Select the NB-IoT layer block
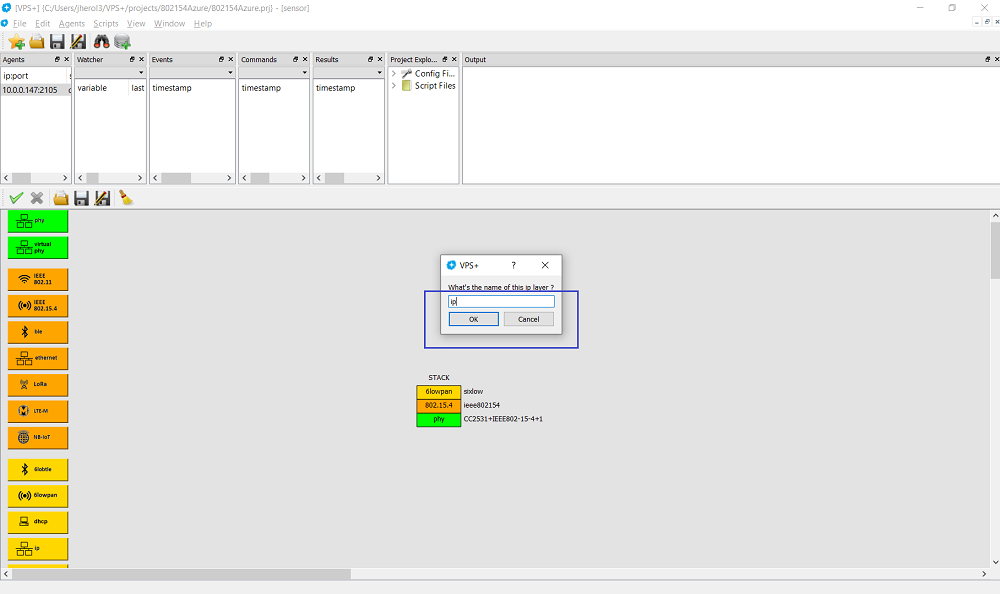This screenshot has width=1000, height=594. pyautogui.click(x=38, y=438)
